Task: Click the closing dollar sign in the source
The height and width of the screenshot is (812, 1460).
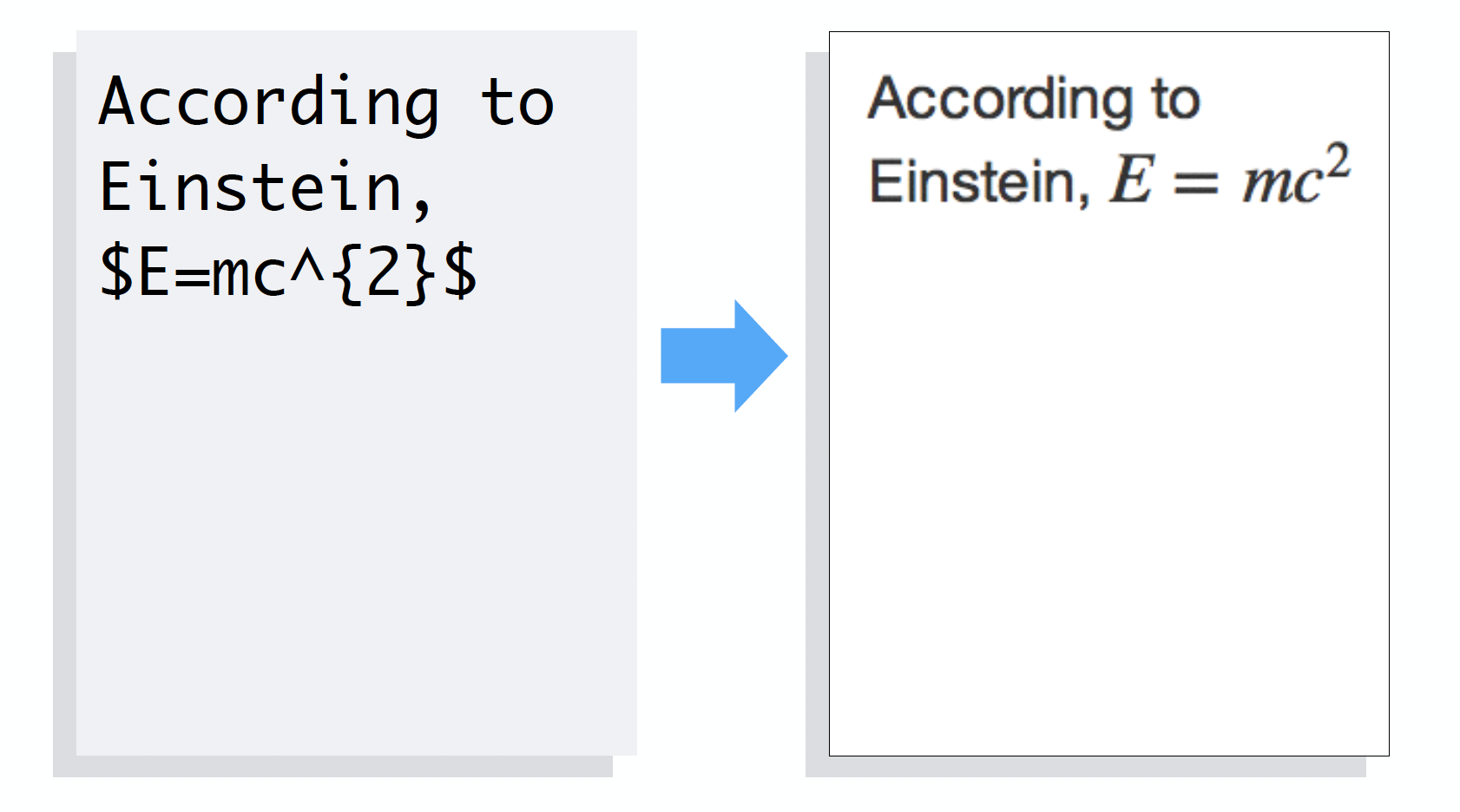Action: click(x=460, y=272)
